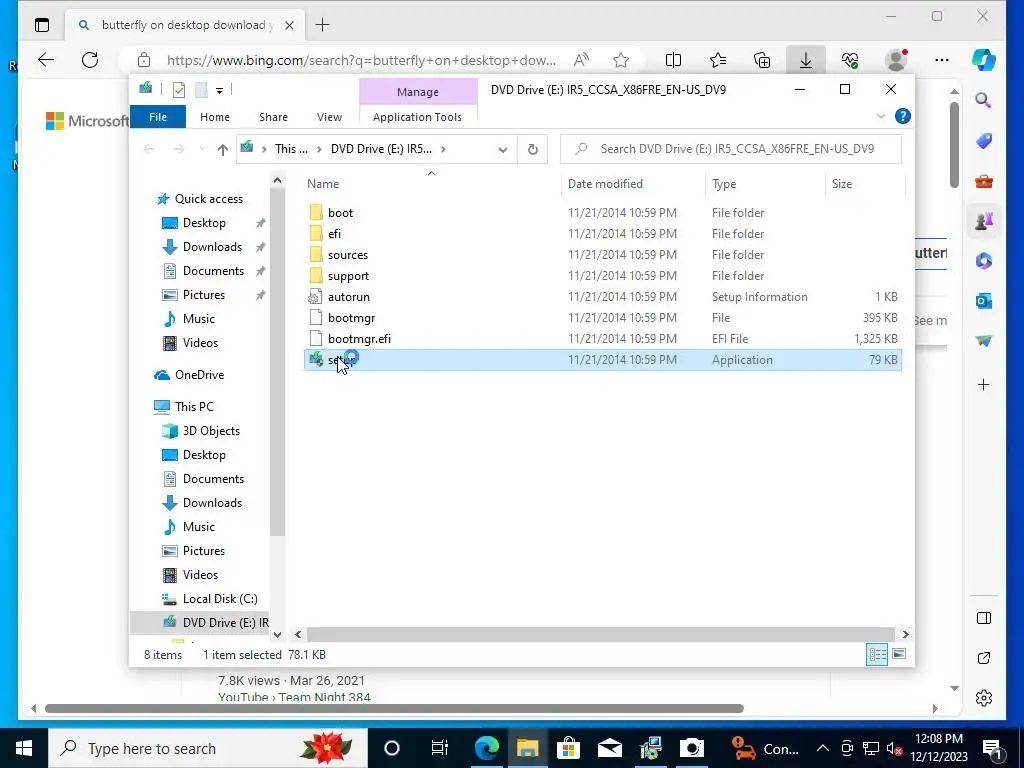The height and width of the screenshot is (768, 1024).
Task: Add page to favorites star icon
Action: pos(621,61)
